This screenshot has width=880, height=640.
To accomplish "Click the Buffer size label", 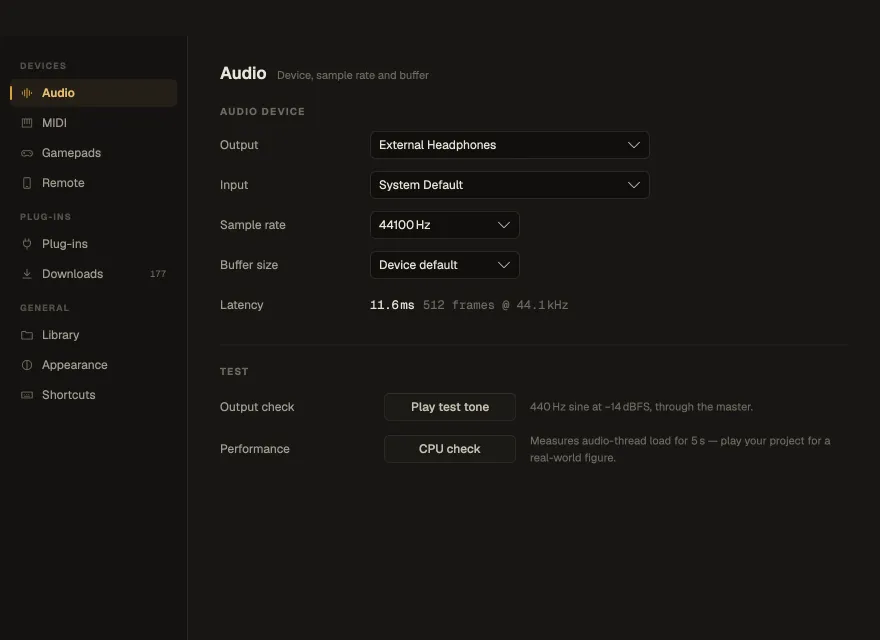I will [x=249, y=265].
